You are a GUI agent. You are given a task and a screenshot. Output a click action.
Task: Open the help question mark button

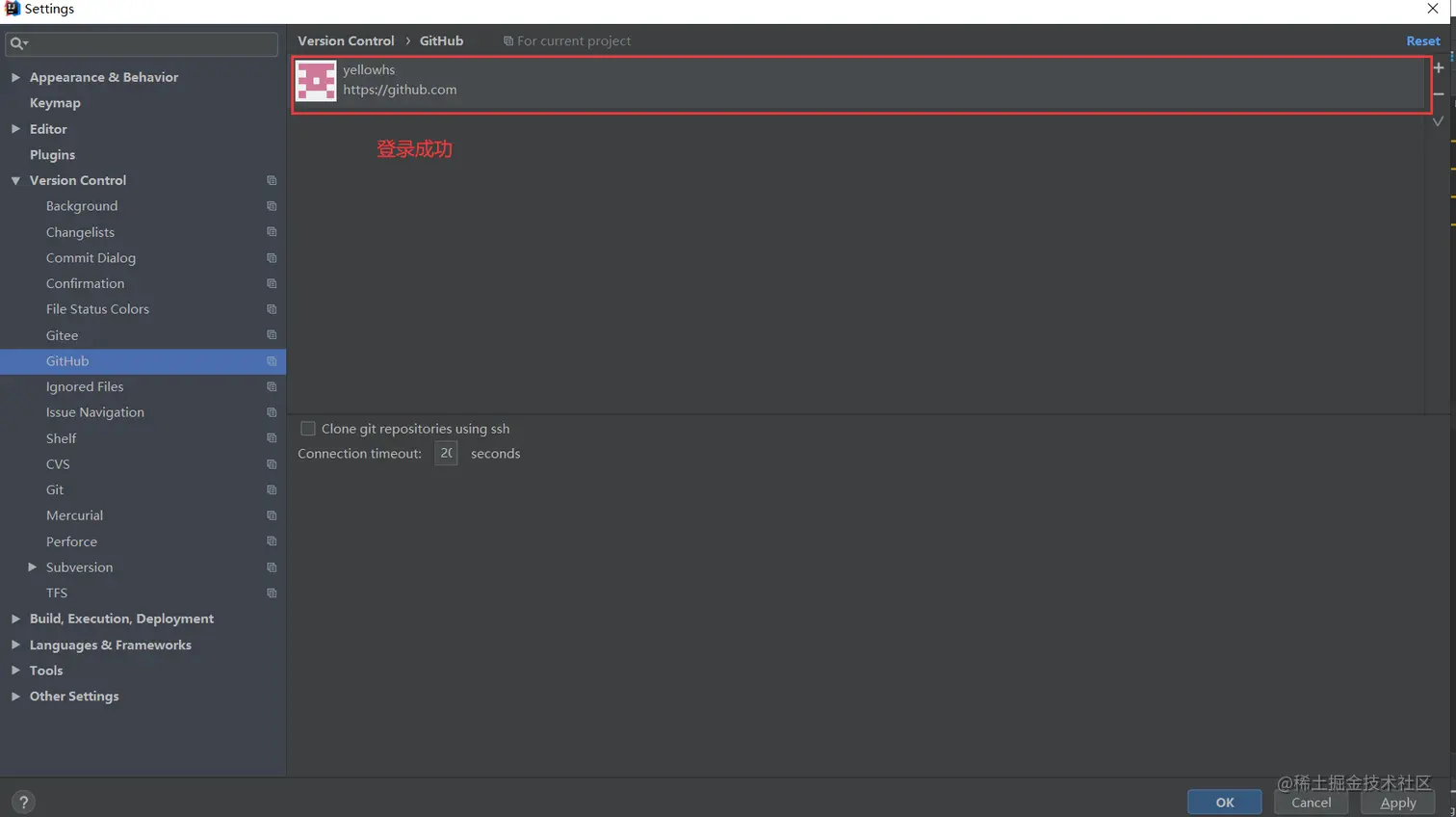[24, 802]
